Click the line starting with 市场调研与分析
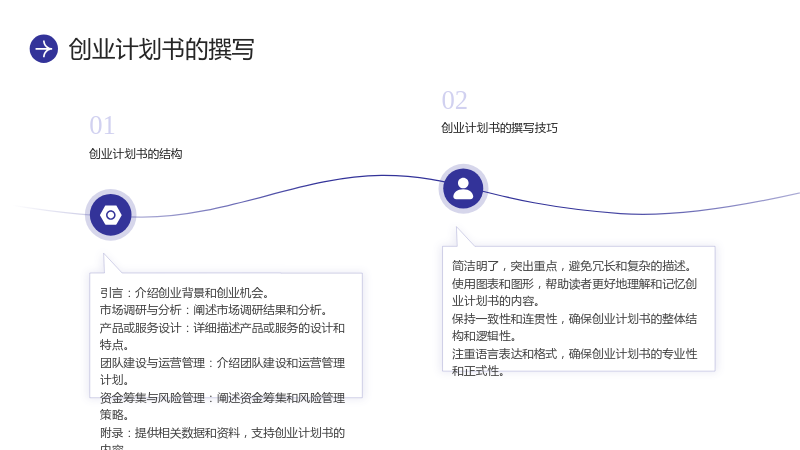The image size is (800, 450). (x=213, y=310)
